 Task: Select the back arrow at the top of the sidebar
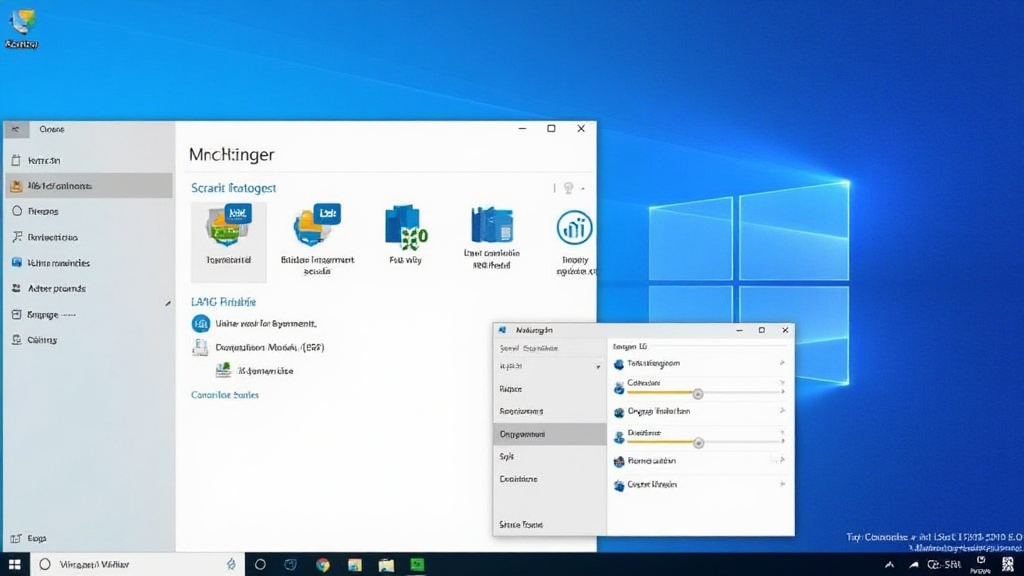click(16, 129)
